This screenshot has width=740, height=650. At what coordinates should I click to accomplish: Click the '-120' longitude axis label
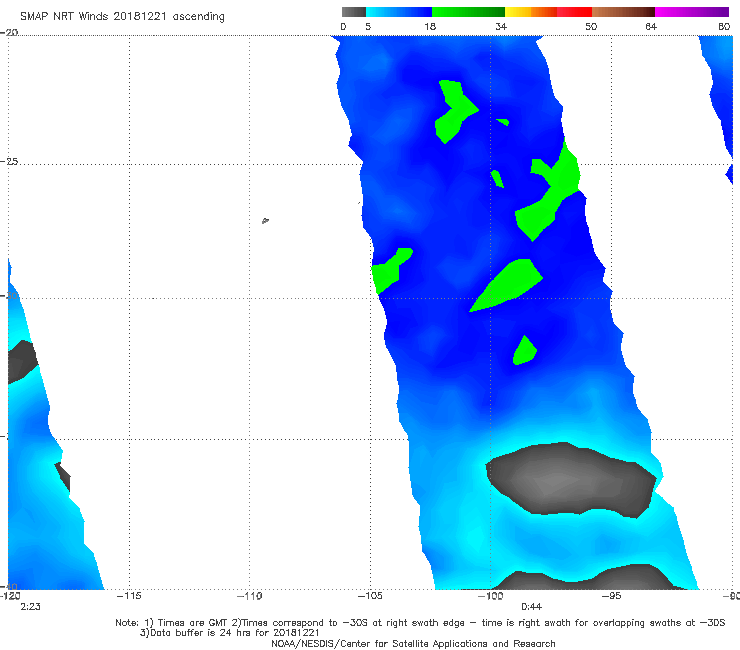(x=10, y=596)
